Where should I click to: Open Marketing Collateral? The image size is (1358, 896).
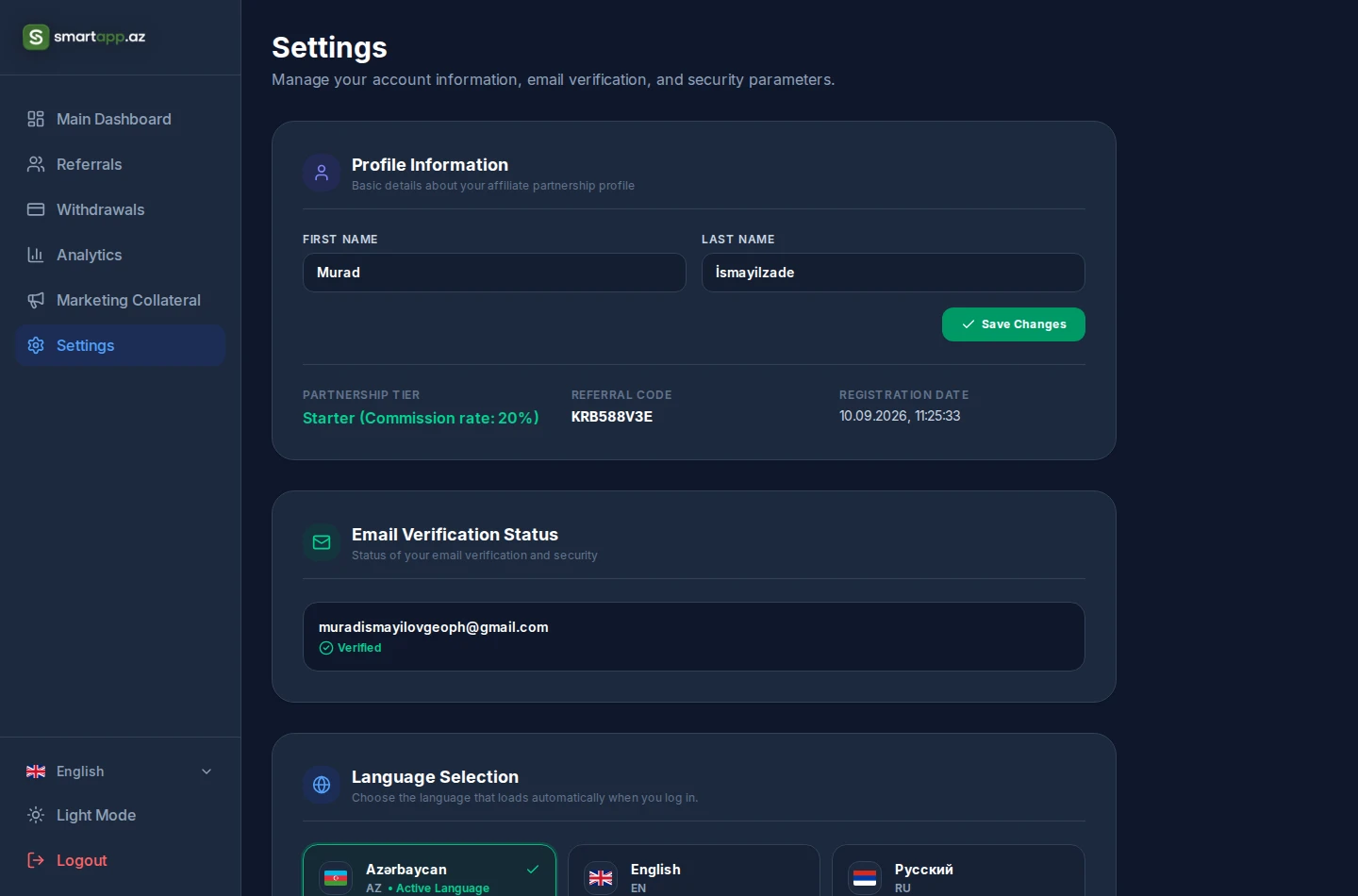(121, 300)
